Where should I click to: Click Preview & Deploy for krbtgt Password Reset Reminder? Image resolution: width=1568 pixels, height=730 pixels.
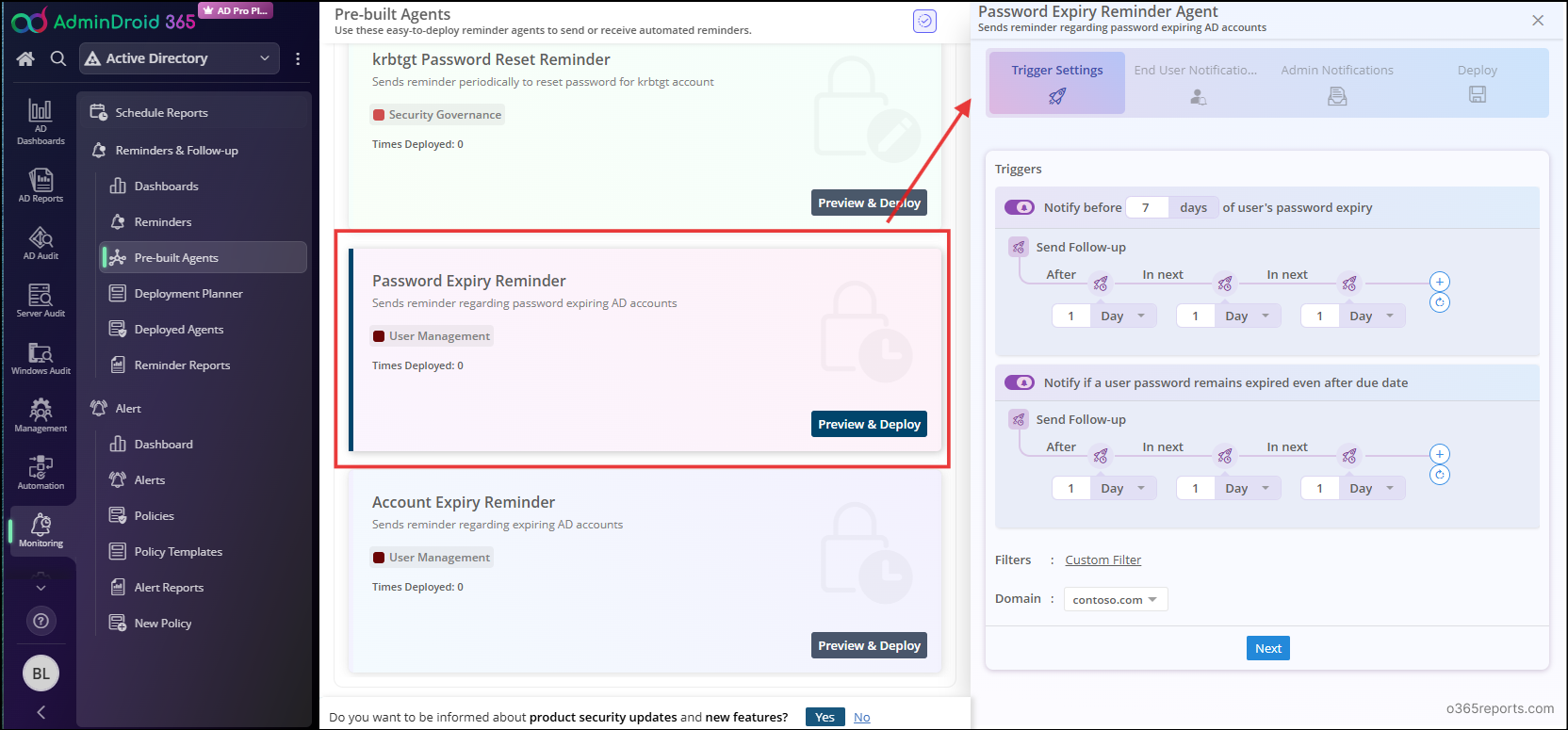[869, 203]
